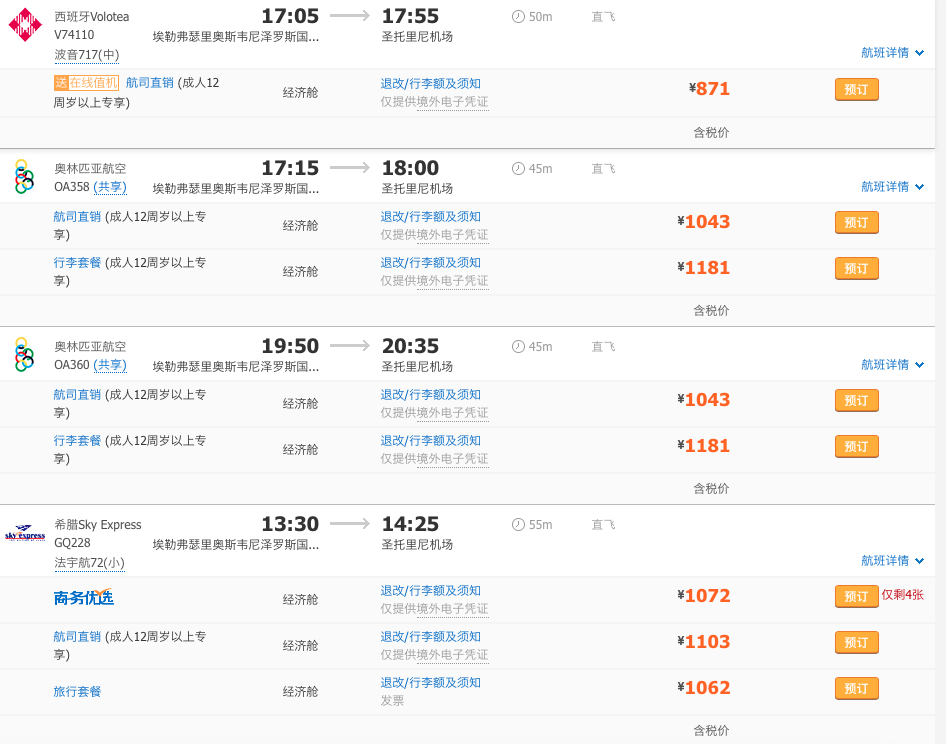Click the orange 送在线值机 badge

click(x=86, y=83)
